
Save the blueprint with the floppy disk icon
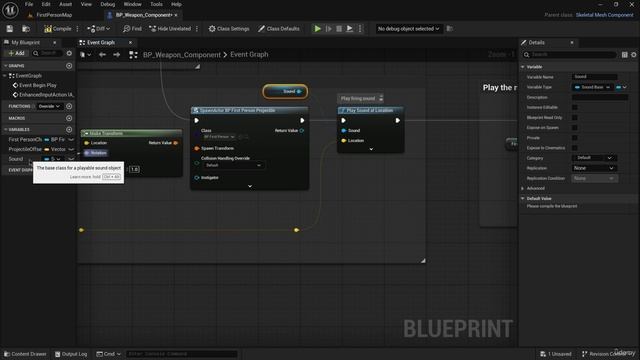[10, 29]
